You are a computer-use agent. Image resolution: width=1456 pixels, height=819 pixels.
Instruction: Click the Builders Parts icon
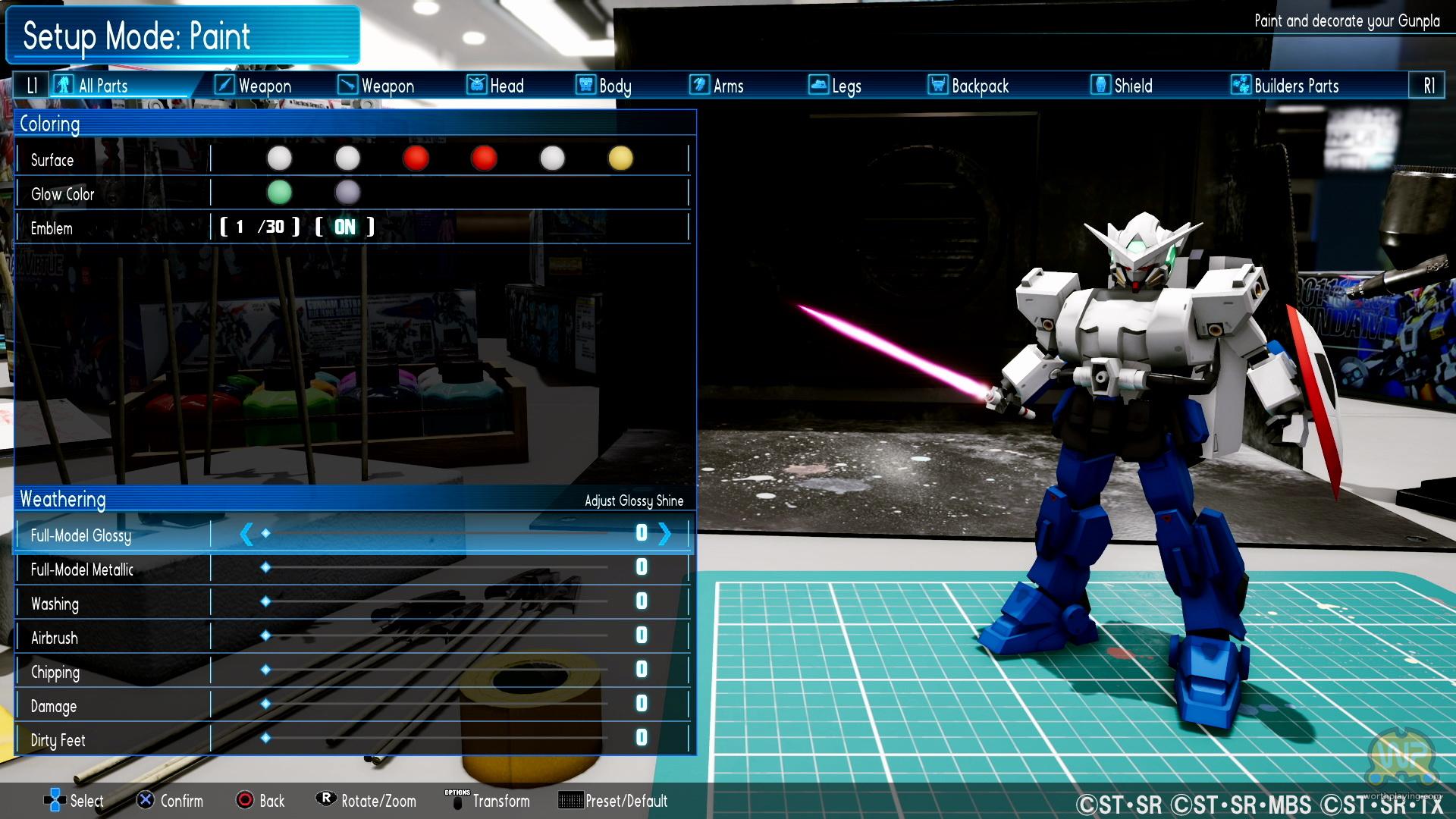(x=1241, y=85)
